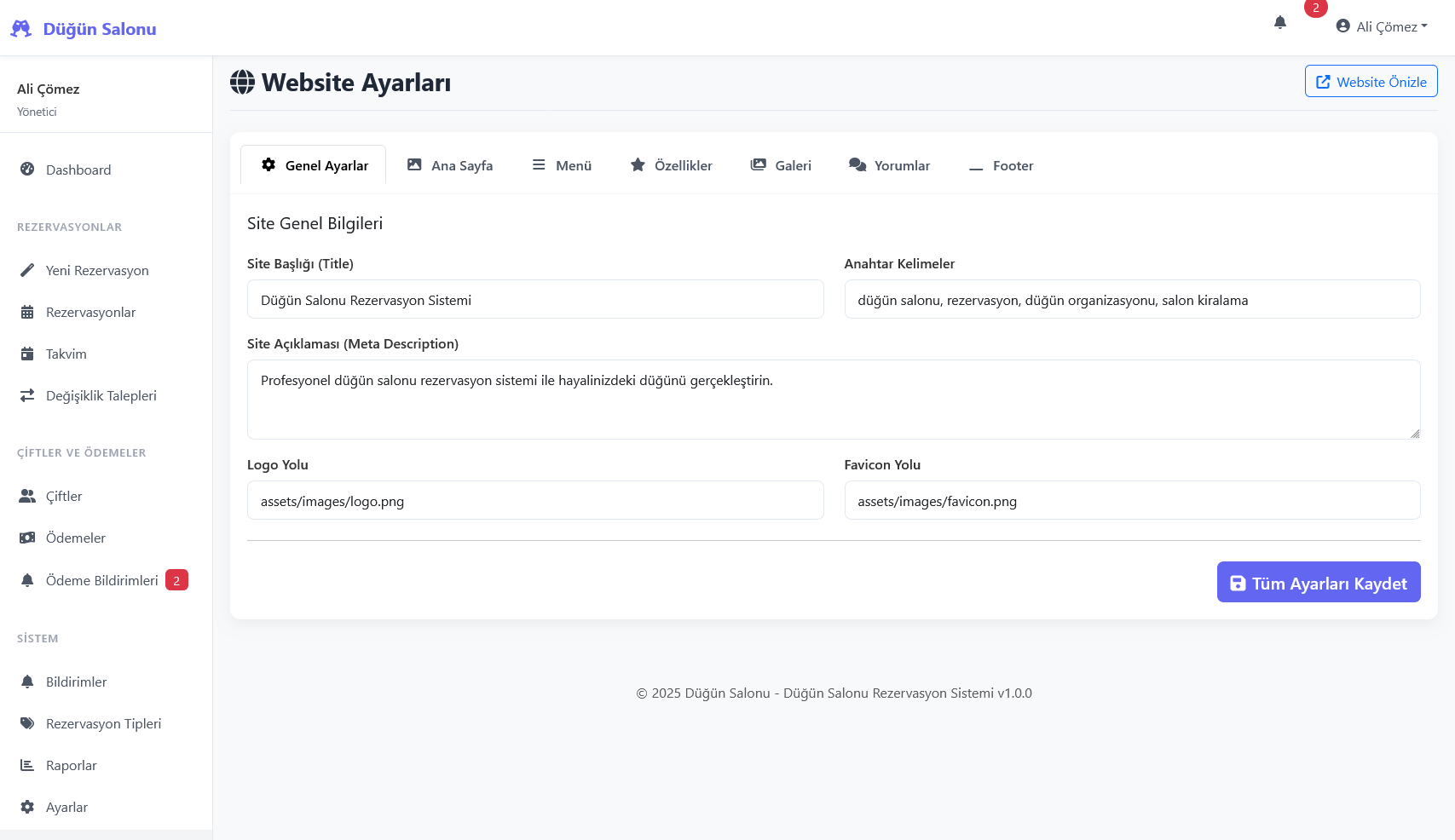Open Dashboard from the sidebar
This screenshot has width=1455, height=840.
(x=78, y=170)
